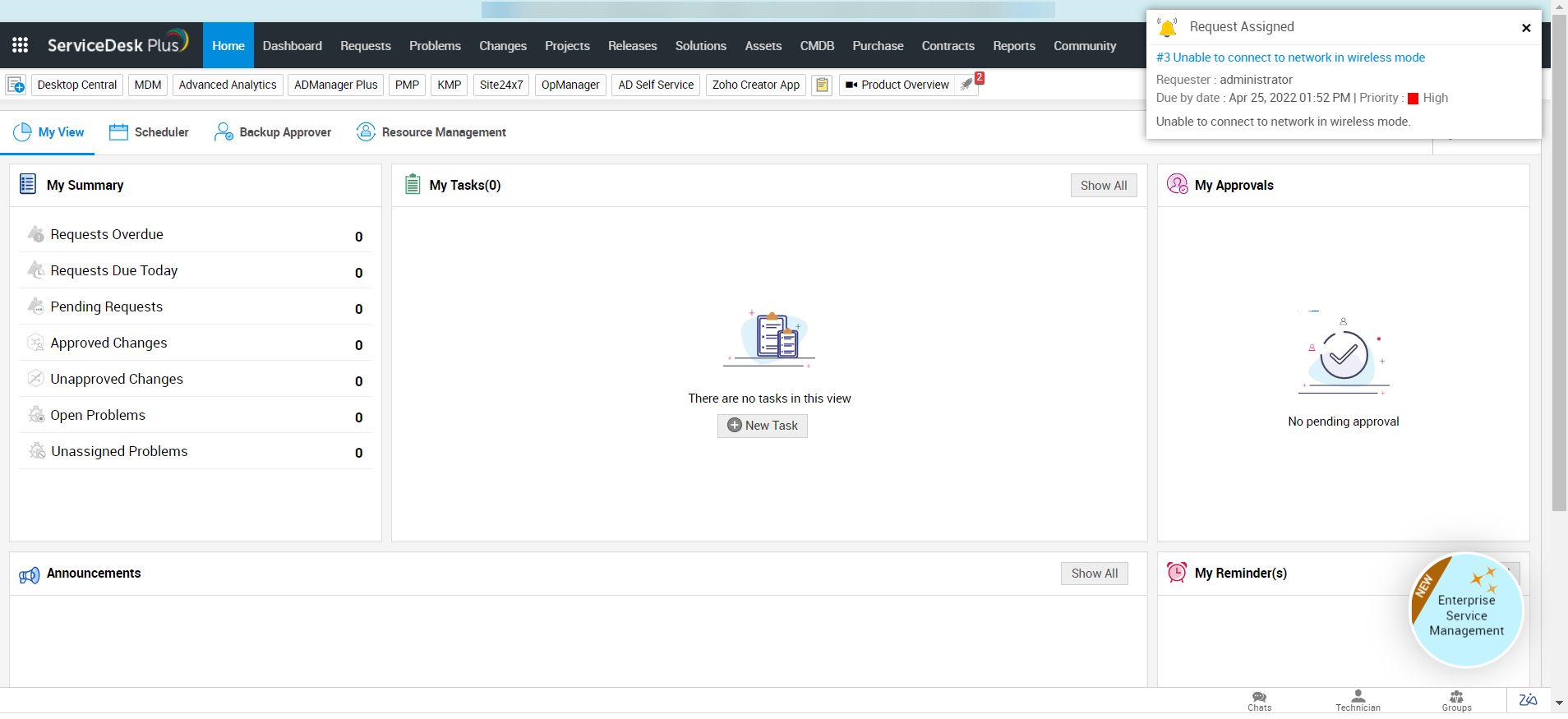Click the quick create new request icon
This screenshot has height=719, width=1568.
[16, 85]
